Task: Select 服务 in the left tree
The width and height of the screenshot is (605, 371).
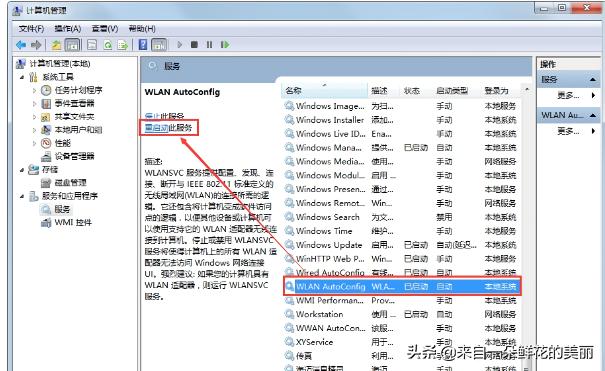Action: (x=63, y=209)
